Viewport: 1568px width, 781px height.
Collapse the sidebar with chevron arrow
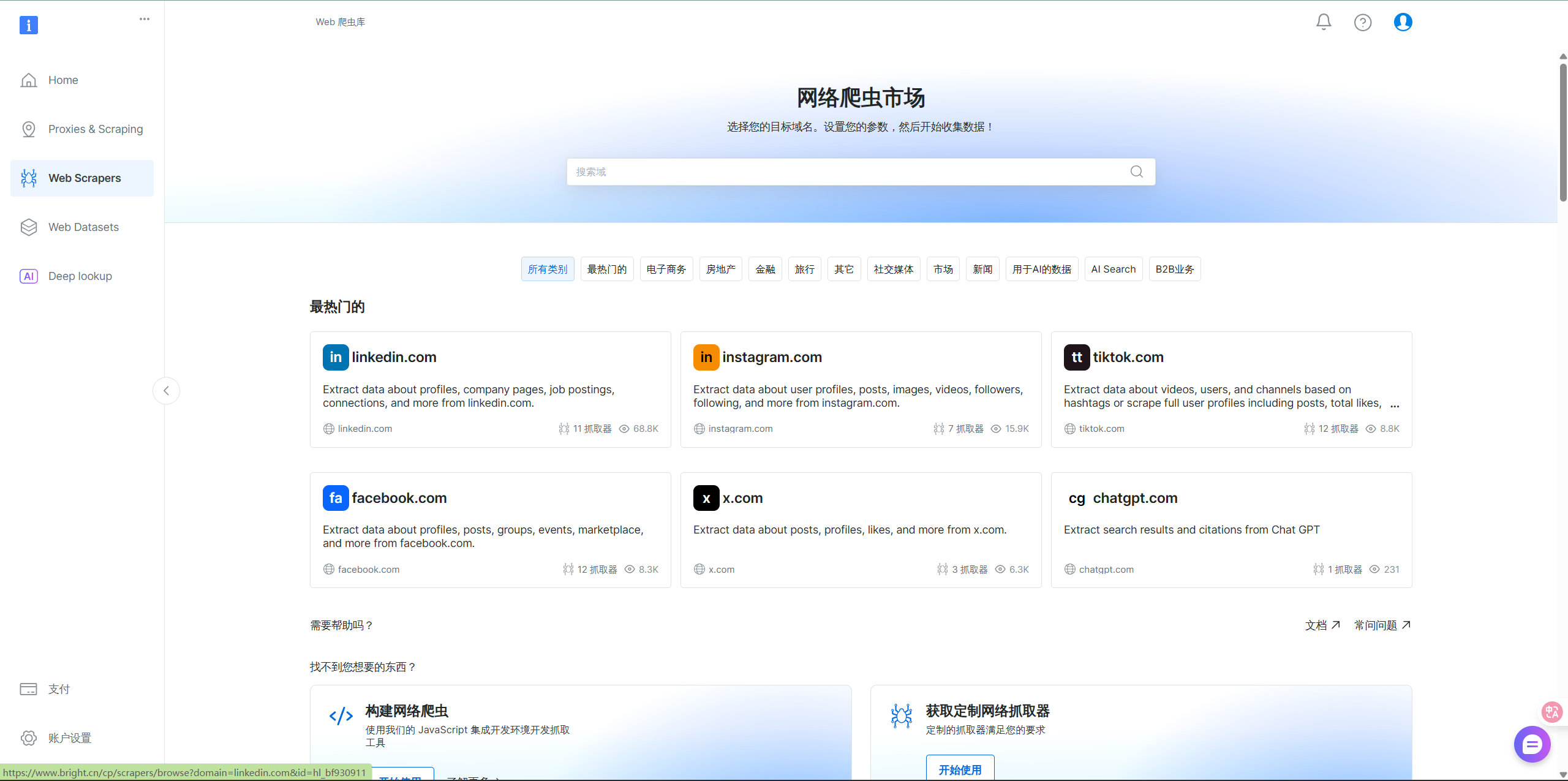click(x=166, y=391)
